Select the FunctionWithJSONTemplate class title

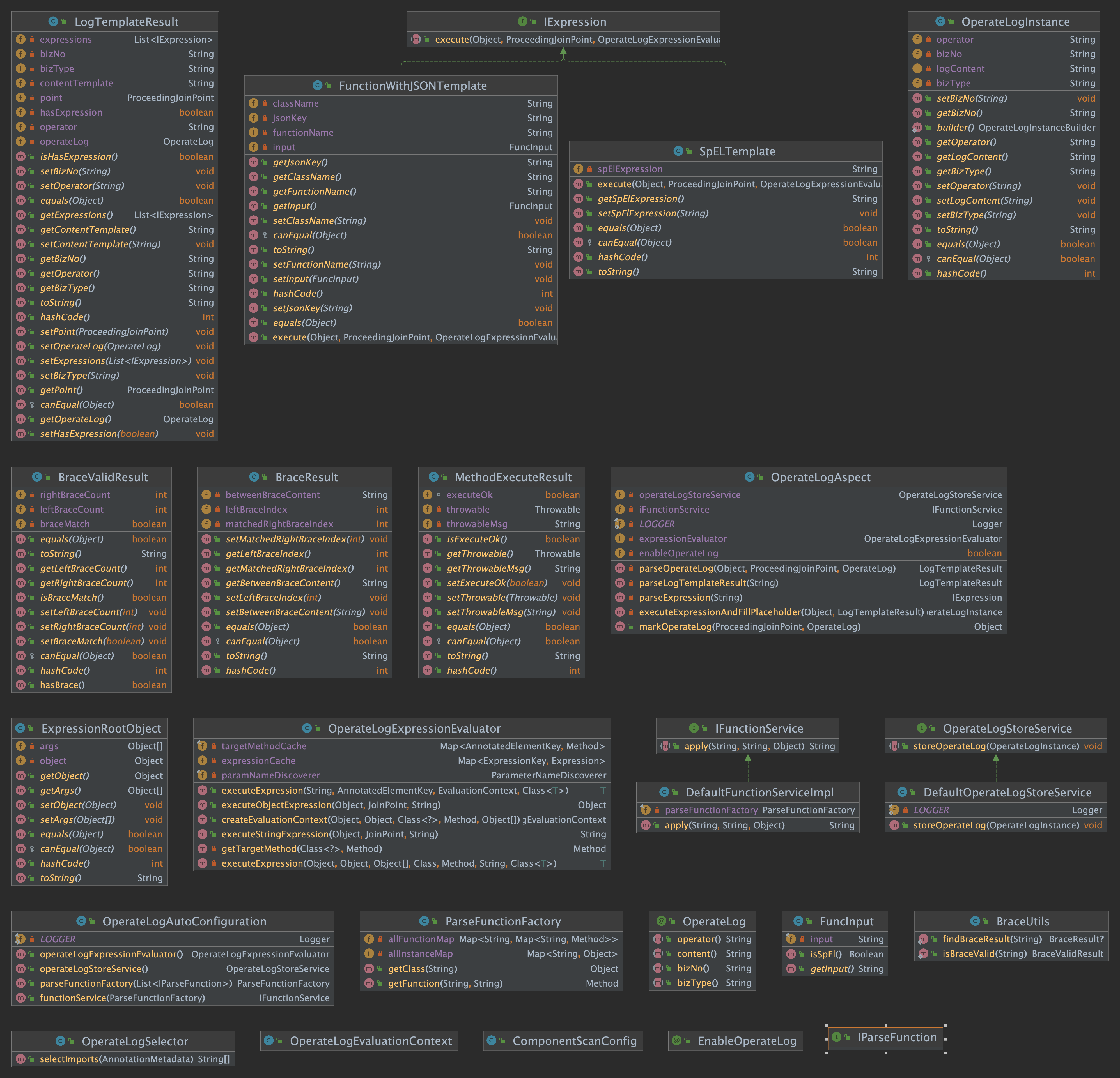[413, 86]
